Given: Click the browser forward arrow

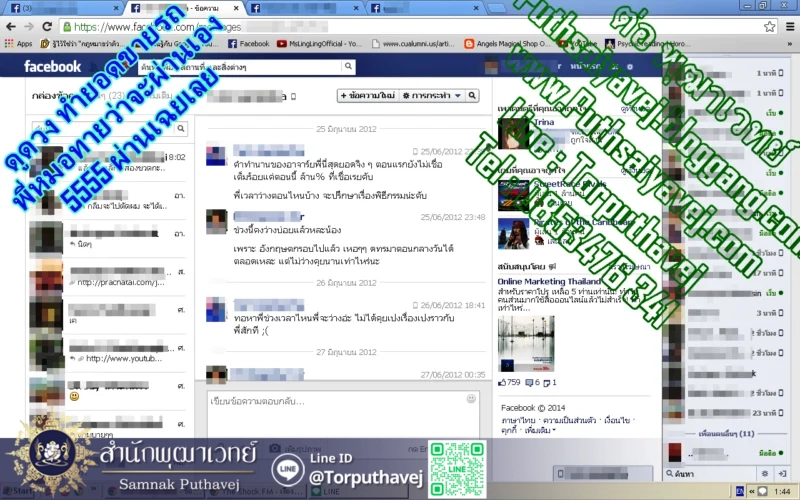Looking at the screenshot, I should tap(29, 27).
